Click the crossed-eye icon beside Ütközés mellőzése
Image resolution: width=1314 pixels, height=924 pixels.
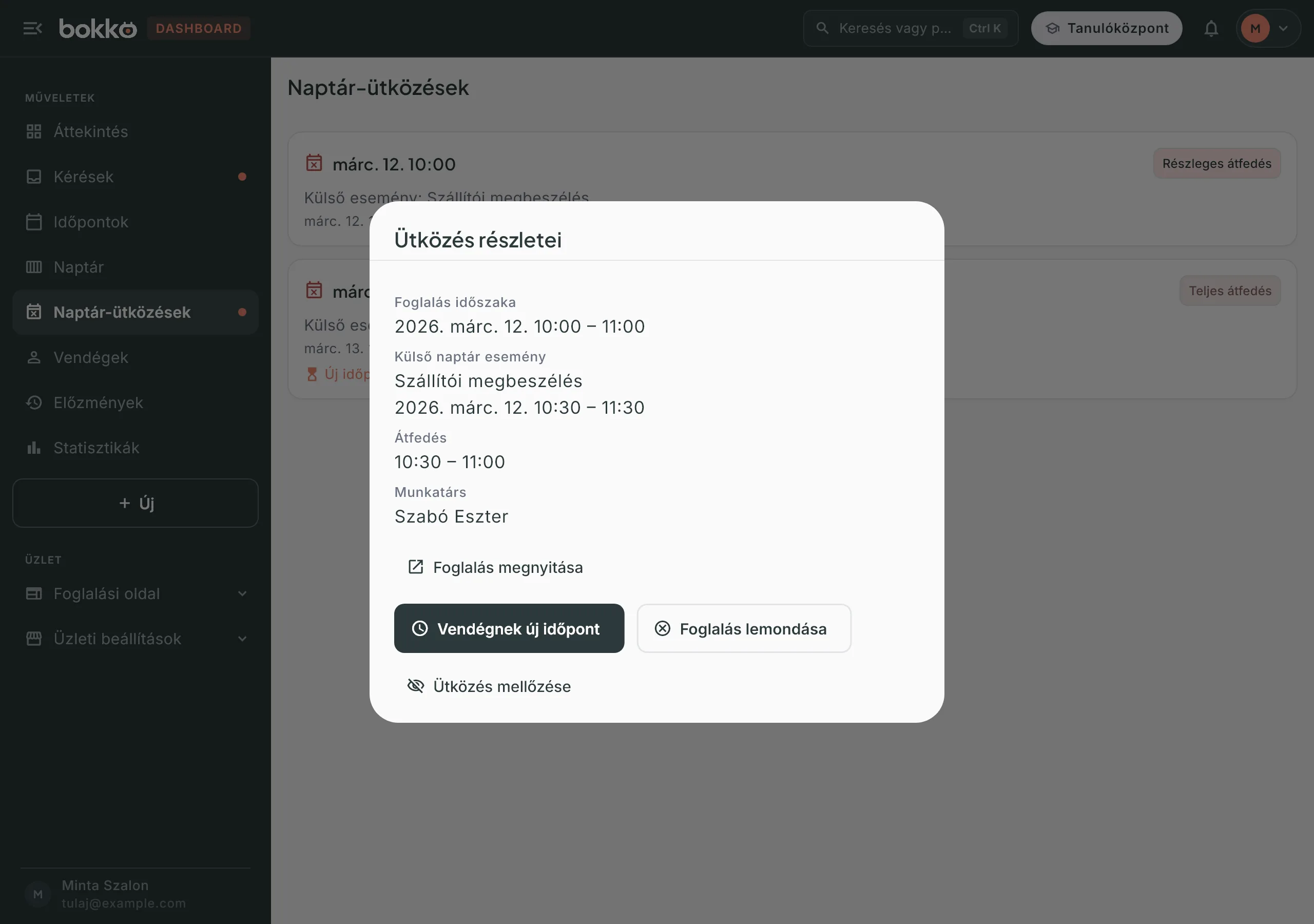(415, 686)
